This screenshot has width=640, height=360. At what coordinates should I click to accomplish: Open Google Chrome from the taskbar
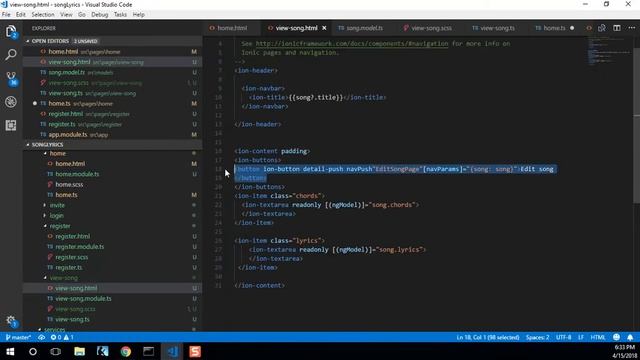pyautogui.click(x=126, y=351)
